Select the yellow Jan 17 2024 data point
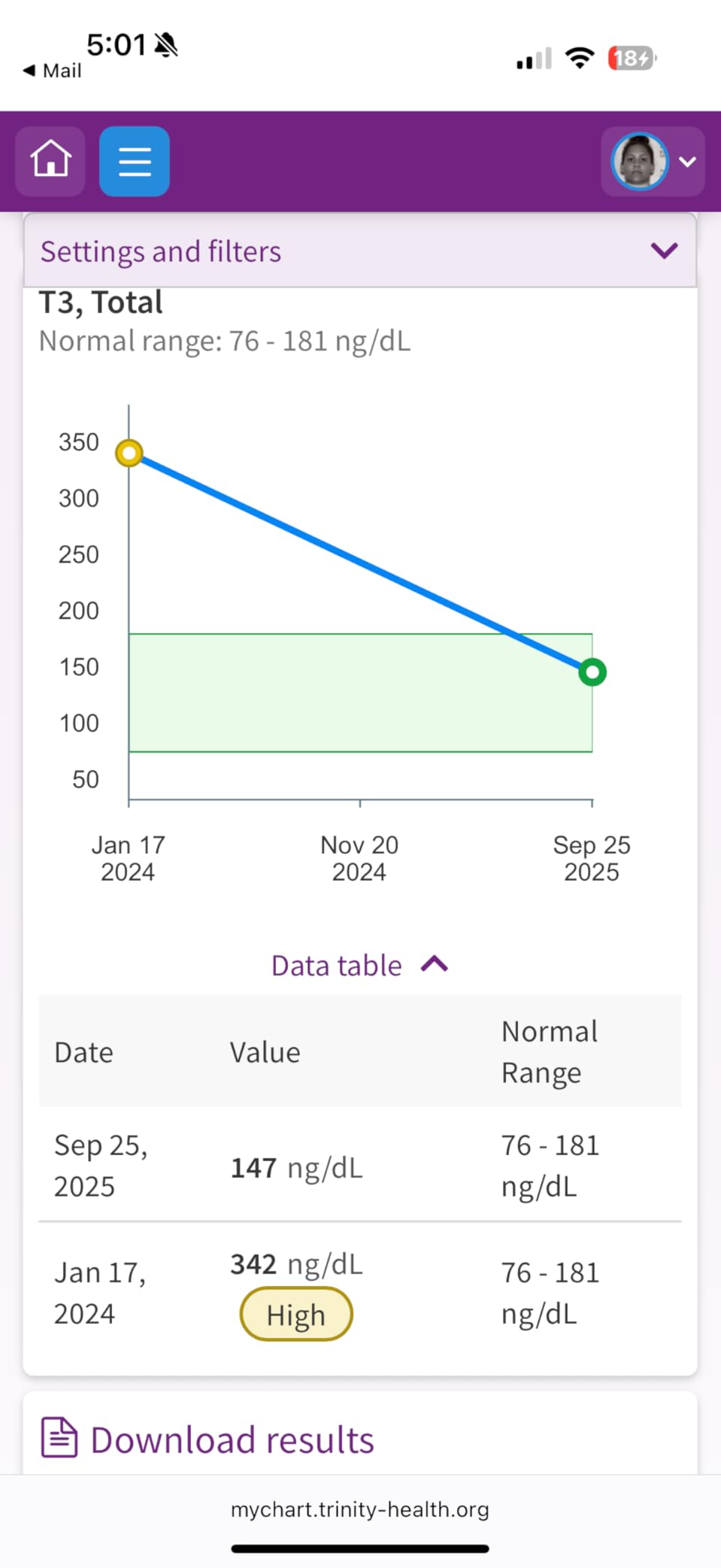Viewport: 721px width, 1568px height. [x=129, y=453]
